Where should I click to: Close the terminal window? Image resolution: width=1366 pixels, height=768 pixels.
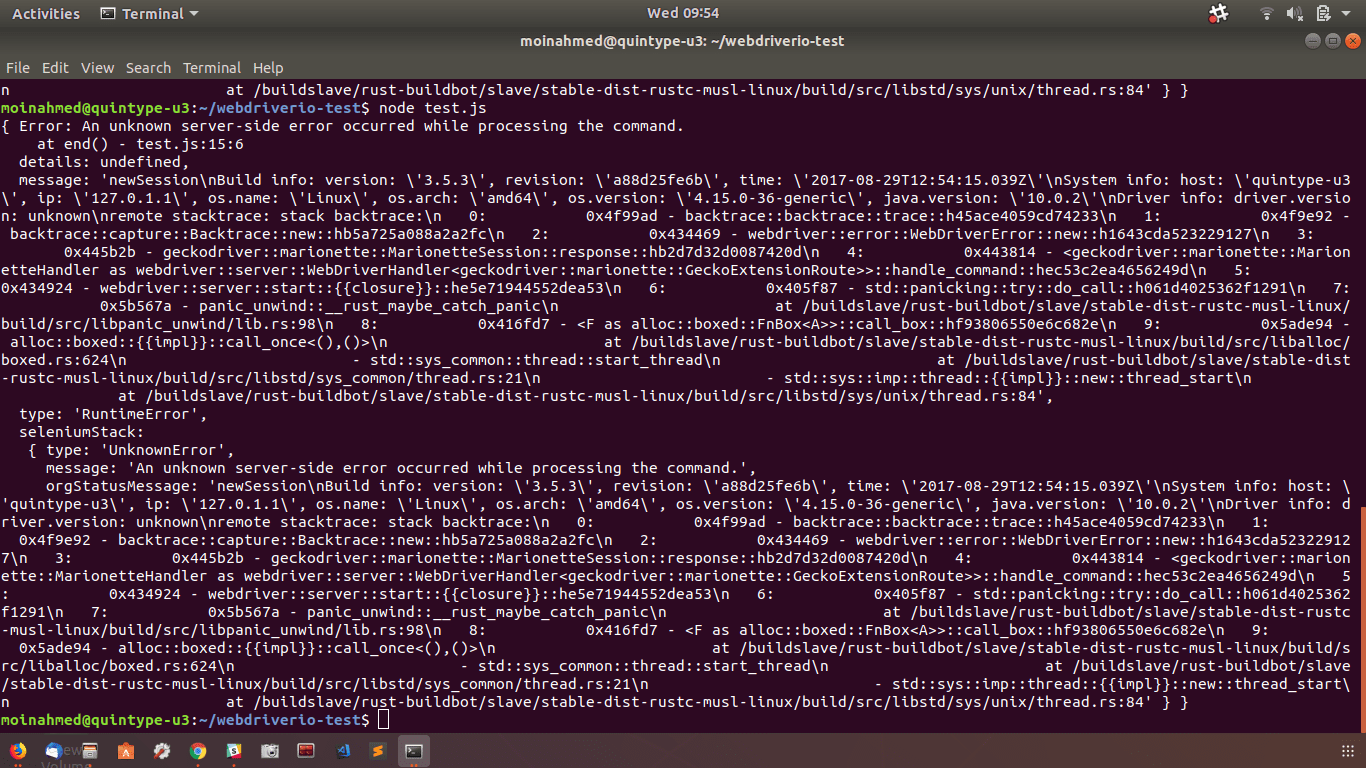1352,41
